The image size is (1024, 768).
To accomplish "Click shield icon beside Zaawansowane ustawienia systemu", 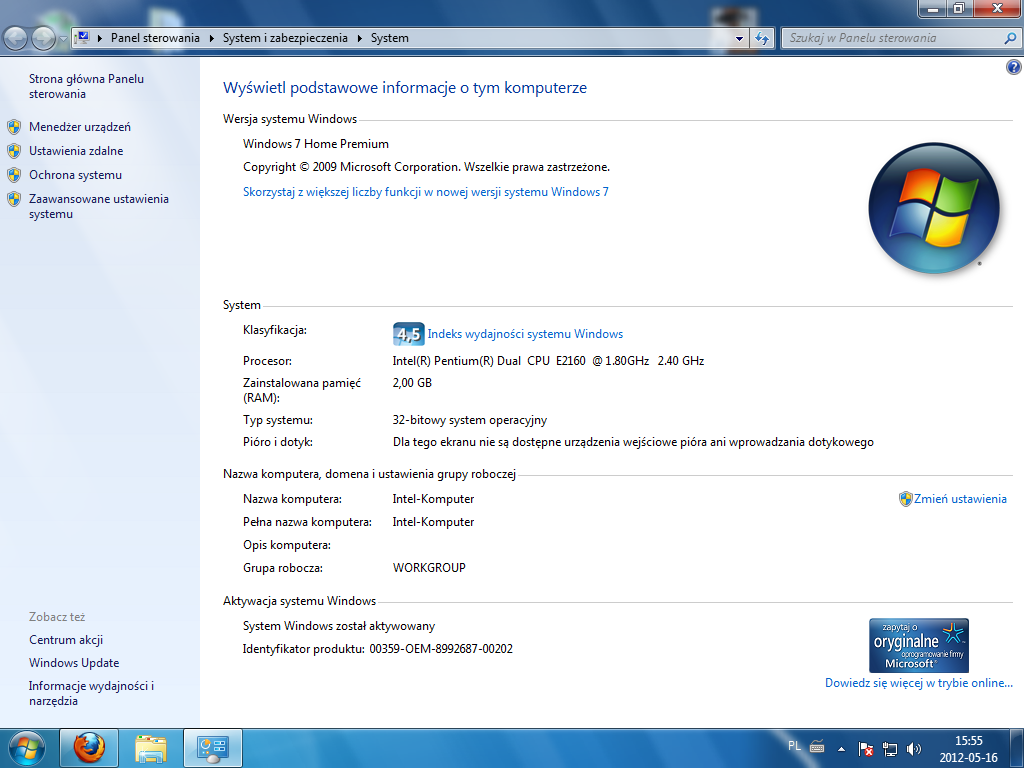I will coord(14,199).
